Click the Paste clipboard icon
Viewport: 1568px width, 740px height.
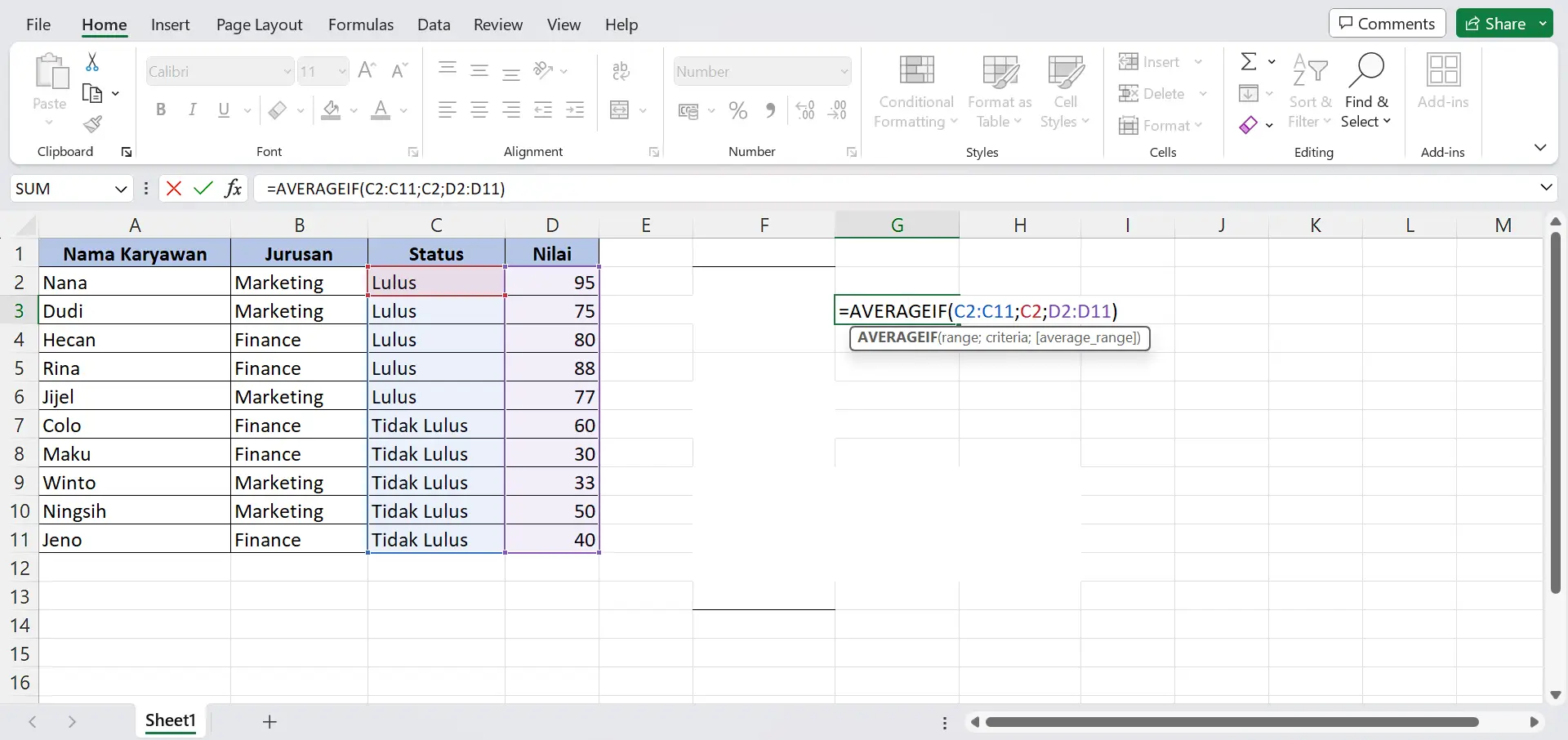point(51,72)
